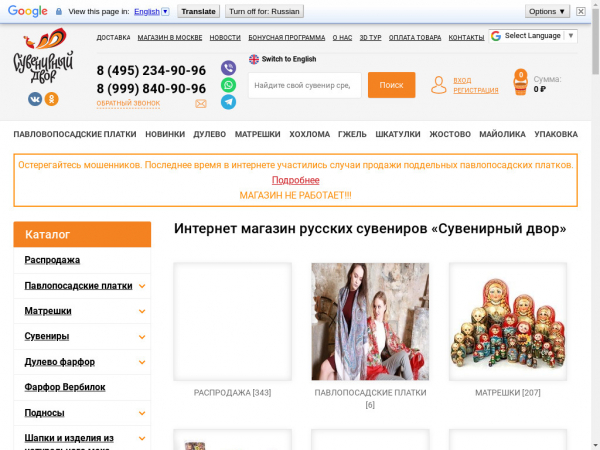Click the purple Viber phone icon
The width and height of the screenshot is (600, 450).
click(x=228, y=68)
